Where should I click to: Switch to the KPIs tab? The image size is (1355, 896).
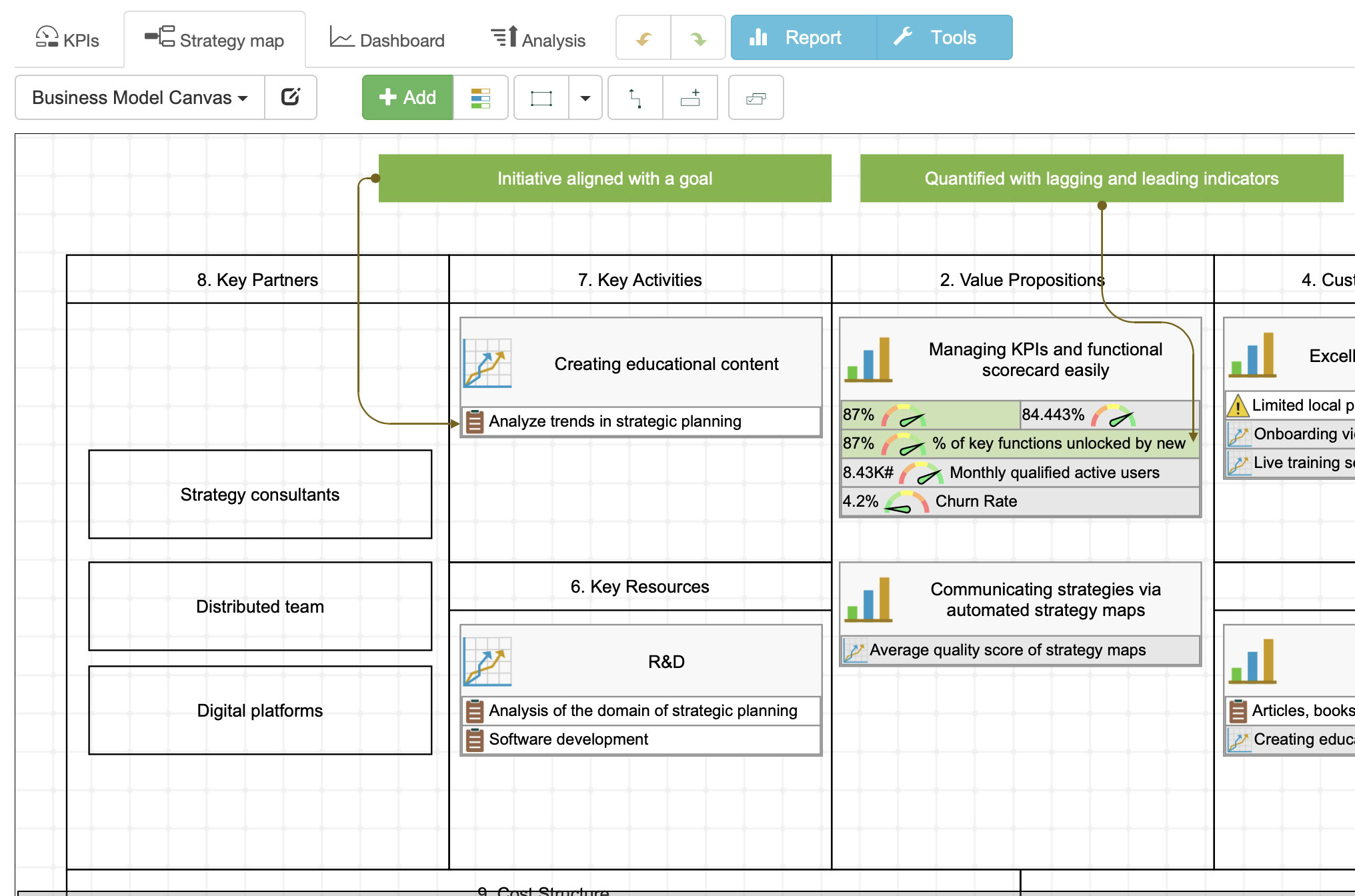[67, 38]
